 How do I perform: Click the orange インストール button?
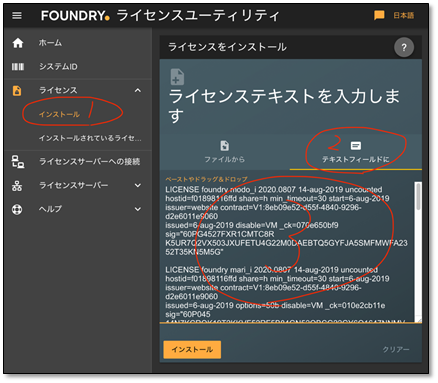(192, 349)
